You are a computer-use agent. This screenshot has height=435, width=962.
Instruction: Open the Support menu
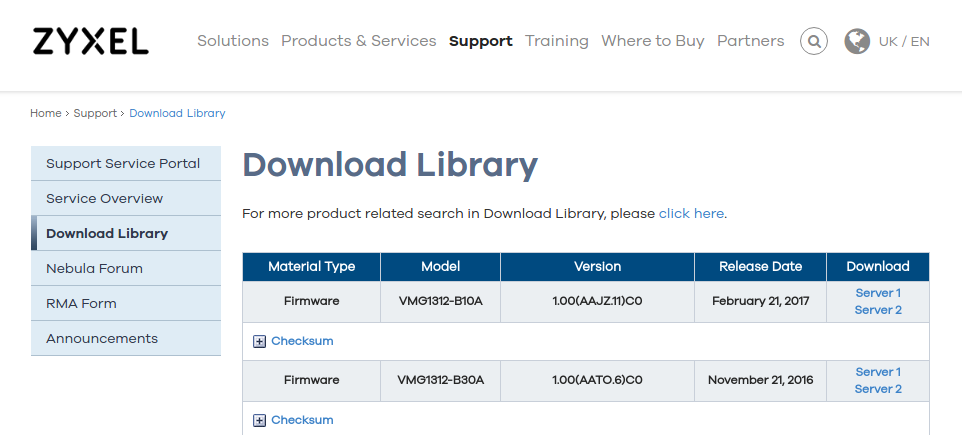tap(481, 41)
